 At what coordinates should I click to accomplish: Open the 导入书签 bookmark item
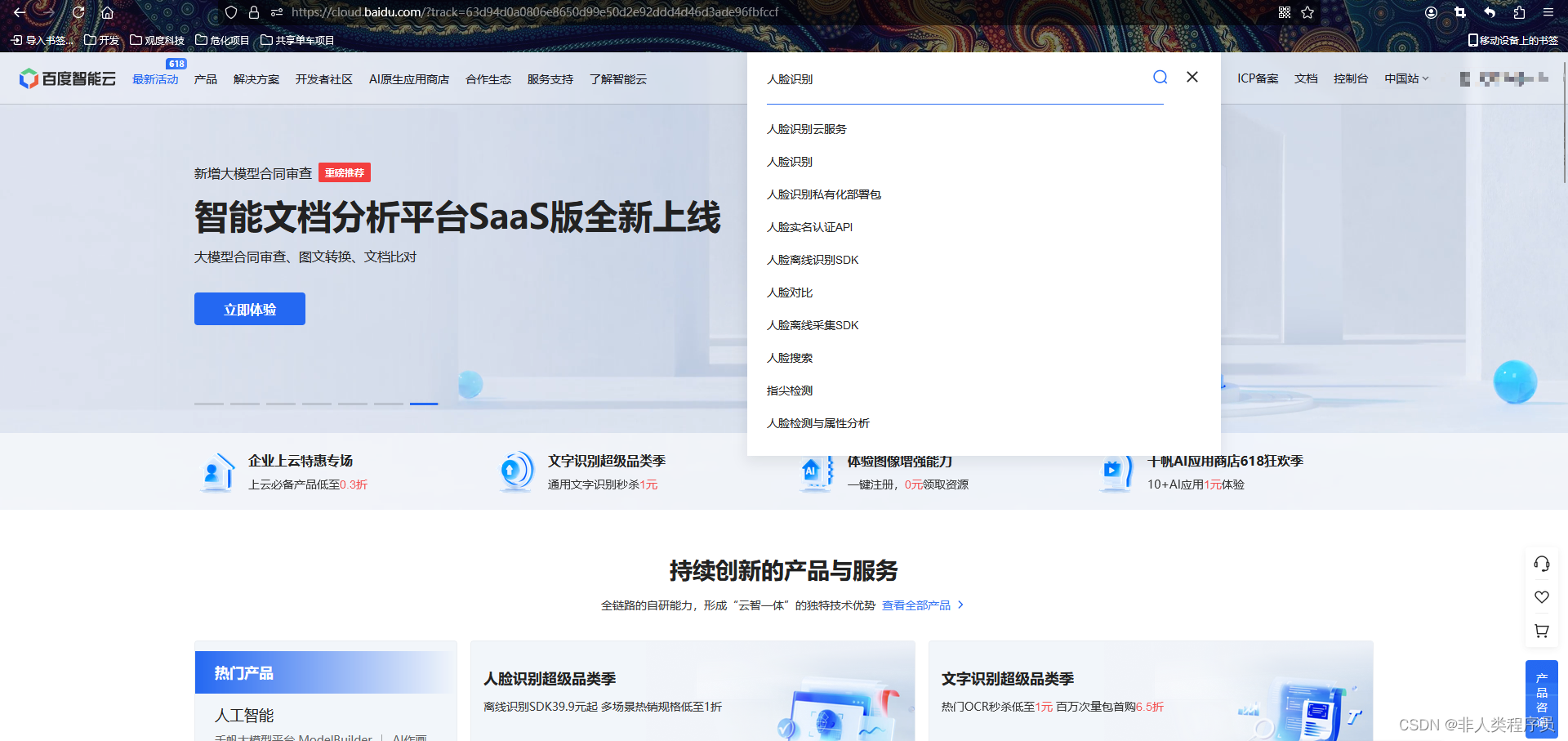pos(42,40)
